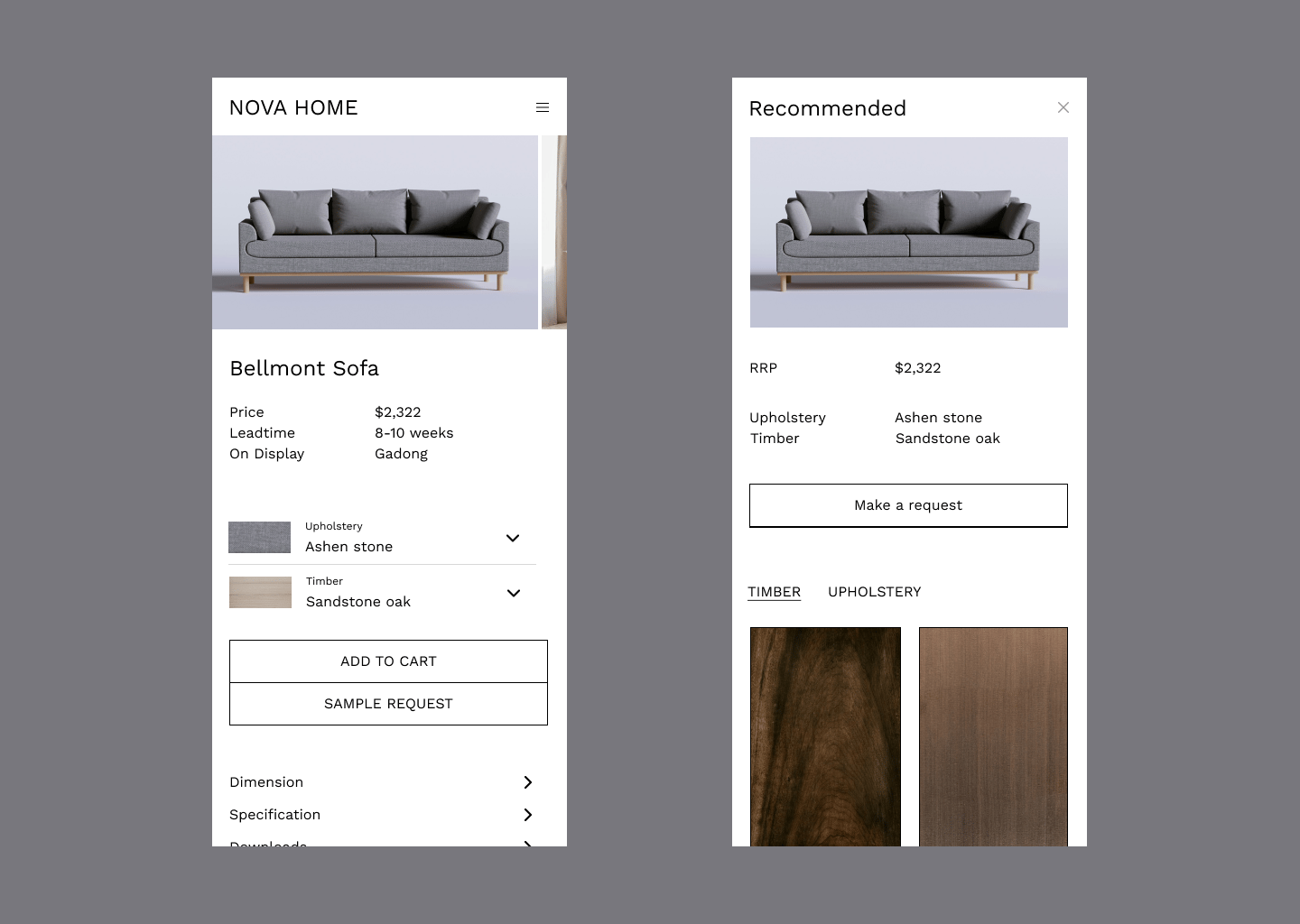Expand the Timber dropdown chevron
This screenshot has width=1300, height=924.
pos(514,593)
